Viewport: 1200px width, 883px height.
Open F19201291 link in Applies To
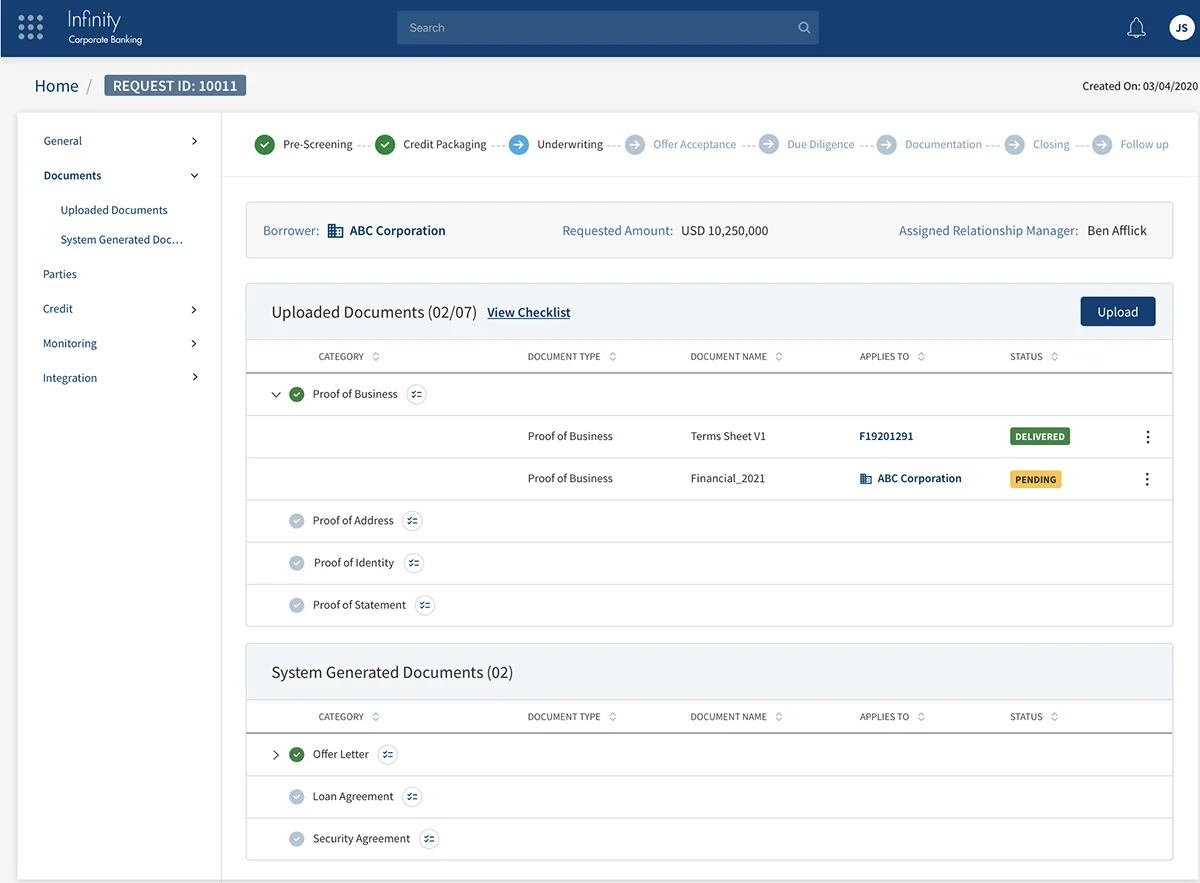[x=886, y=437]
